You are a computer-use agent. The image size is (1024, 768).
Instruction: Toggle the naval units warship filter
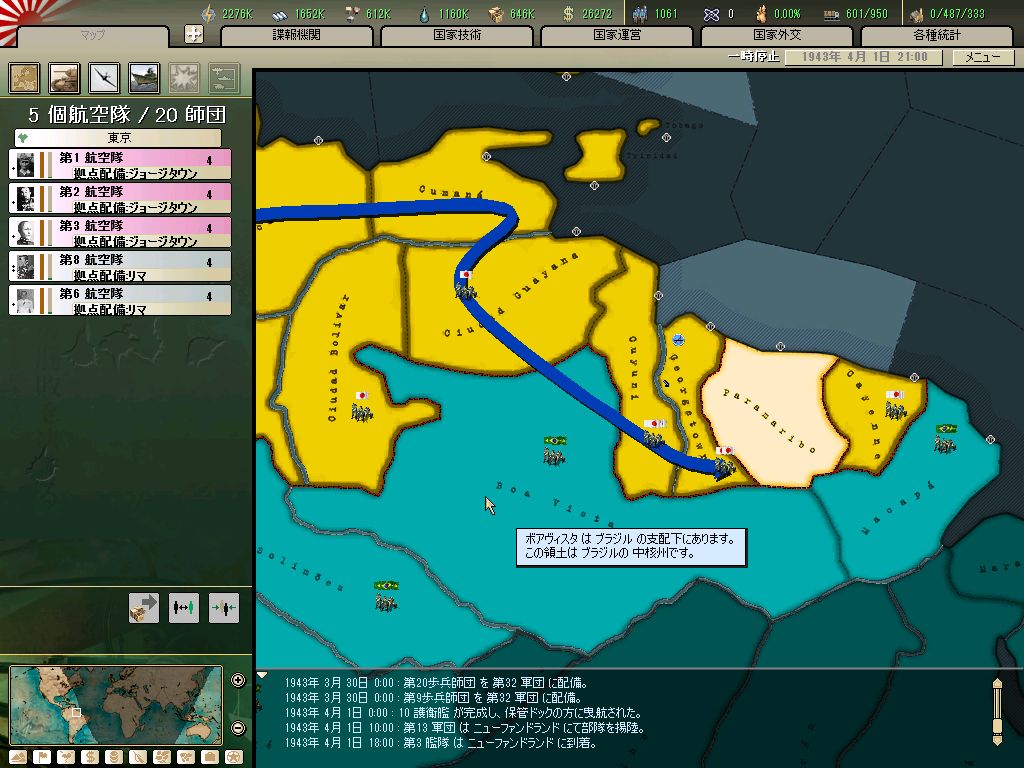[144, 78]
